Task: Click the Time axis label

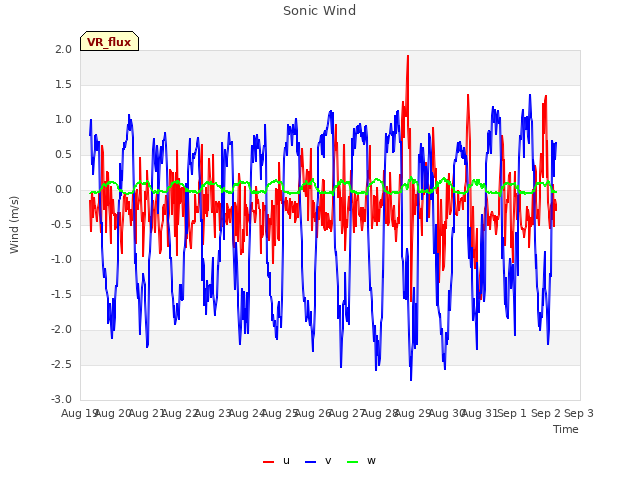Action: click(x=565, y=429)
